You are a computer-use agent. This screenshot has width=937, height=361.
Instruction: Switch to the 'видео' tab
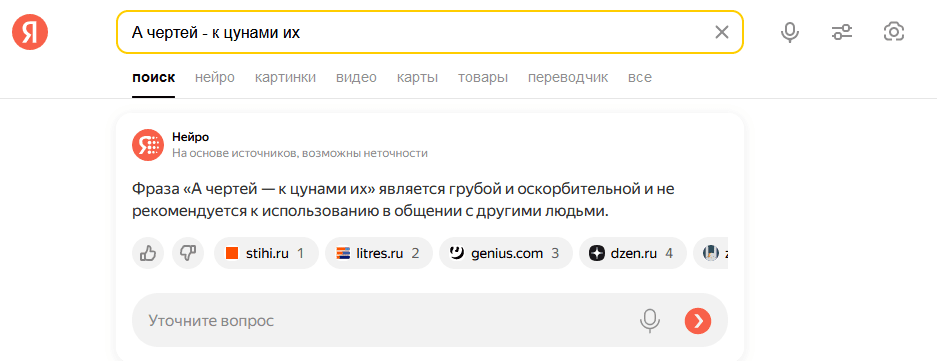[x=356, y=78]
